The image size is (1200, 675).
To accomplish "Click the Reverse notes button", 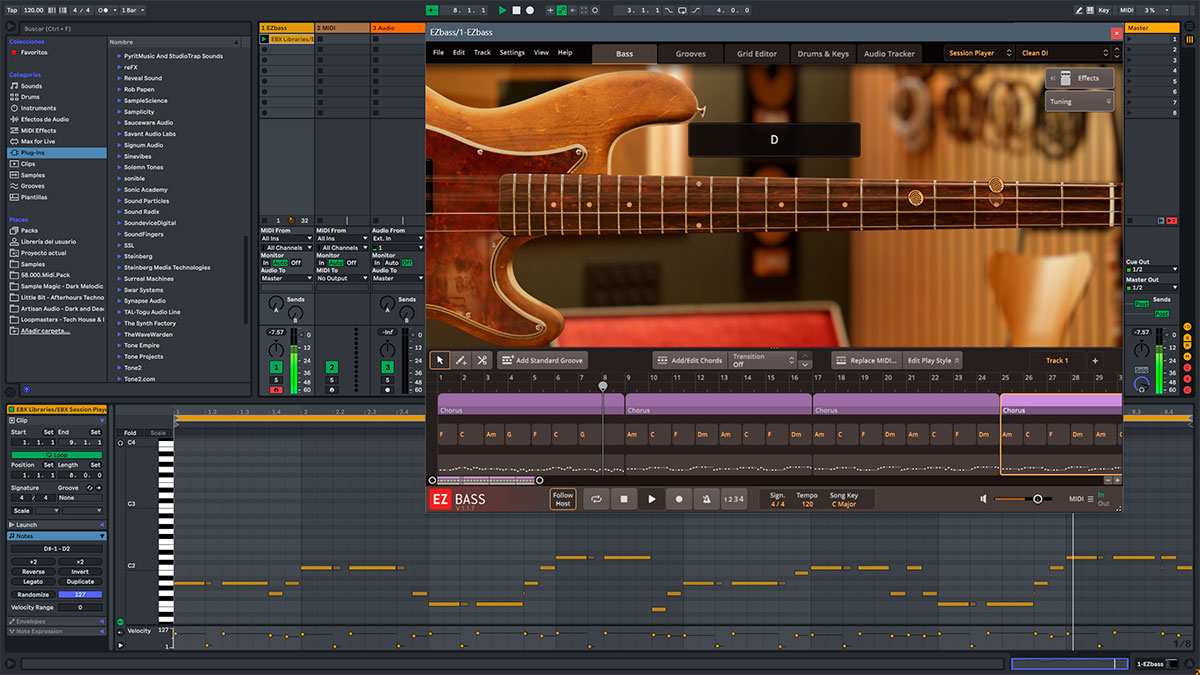I will (33, 572).
